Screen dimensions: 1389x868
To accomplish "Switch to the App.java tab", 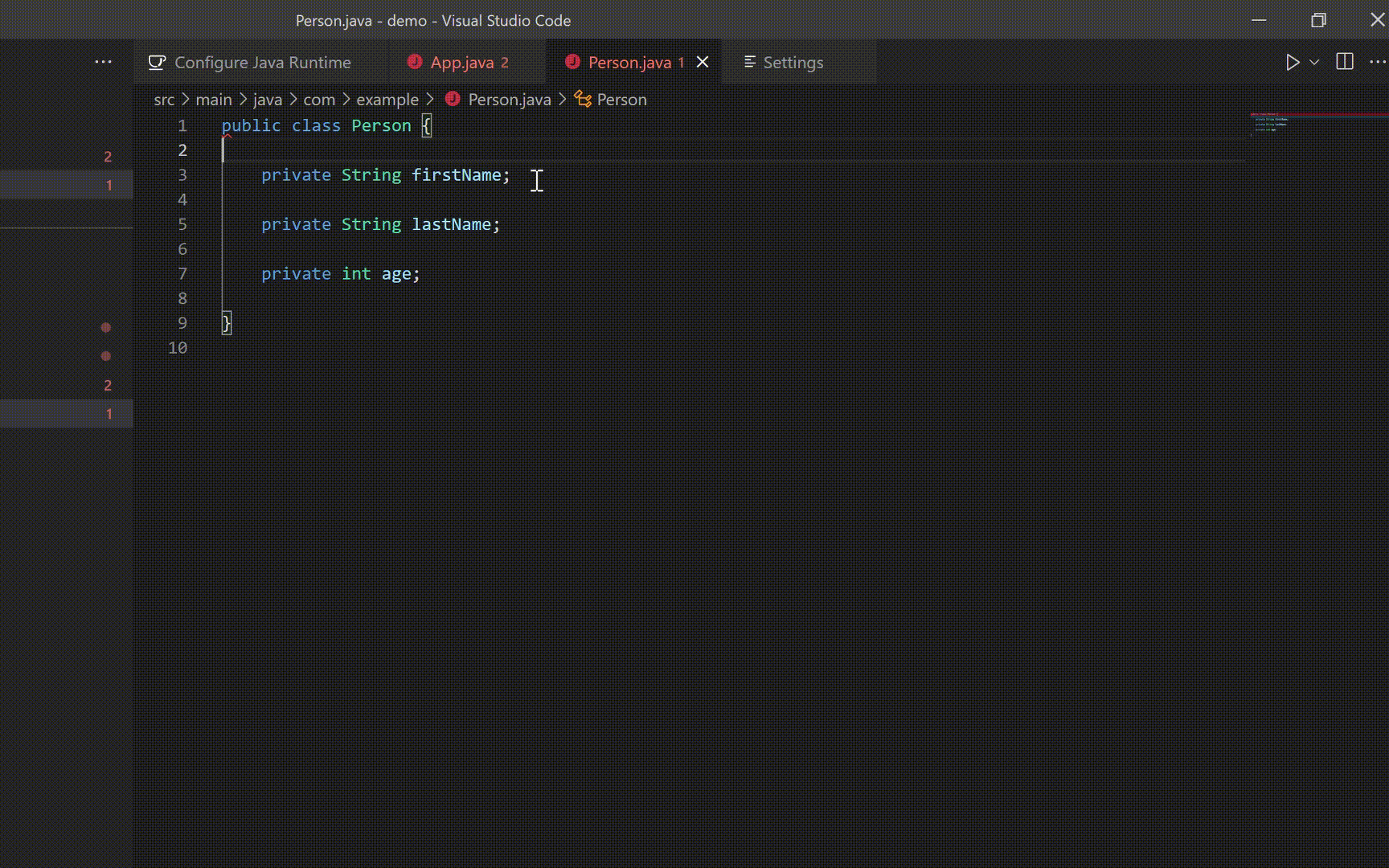I will point(461,63).
